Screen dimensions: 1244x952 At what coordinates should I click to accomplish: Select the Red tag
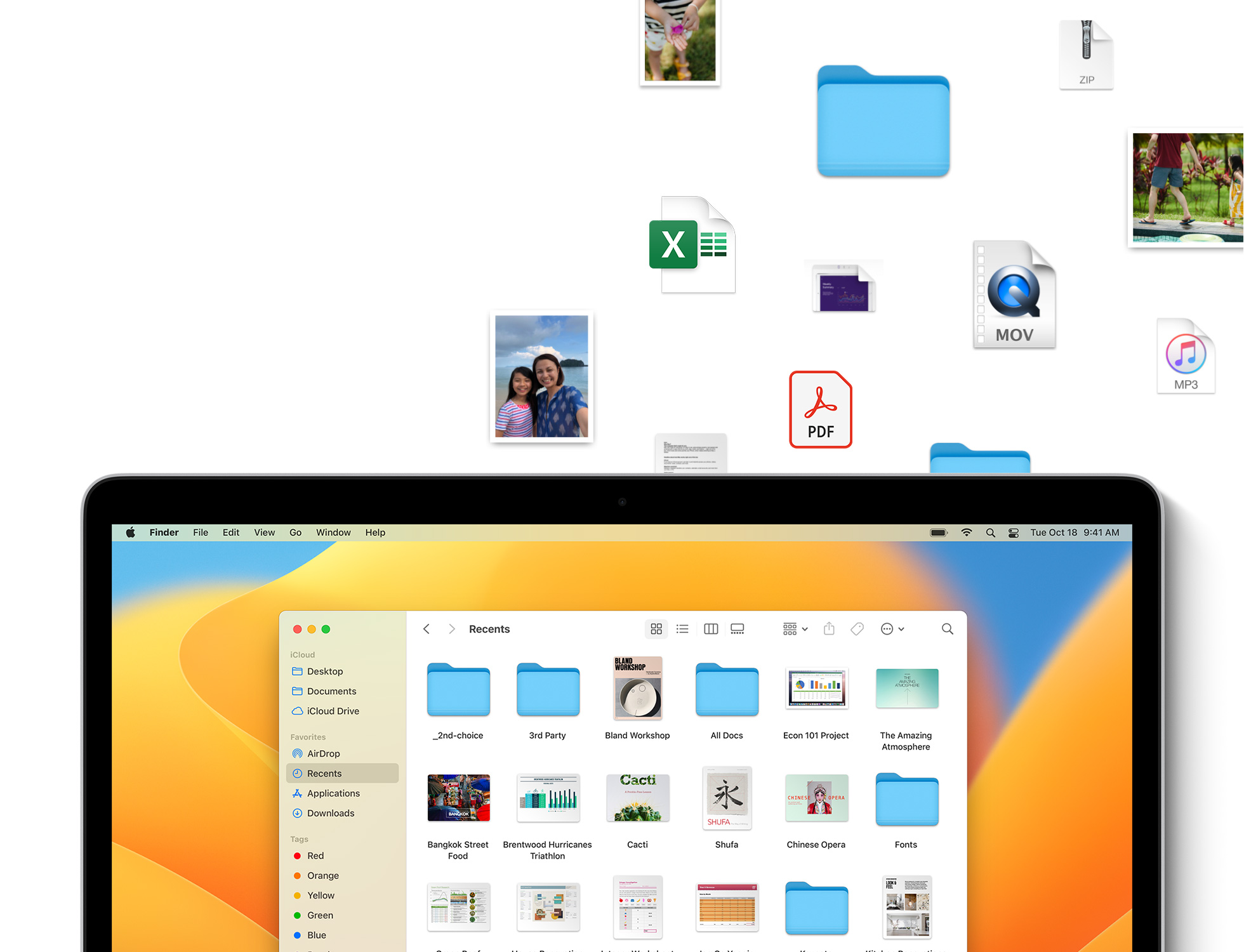[315, 856]
